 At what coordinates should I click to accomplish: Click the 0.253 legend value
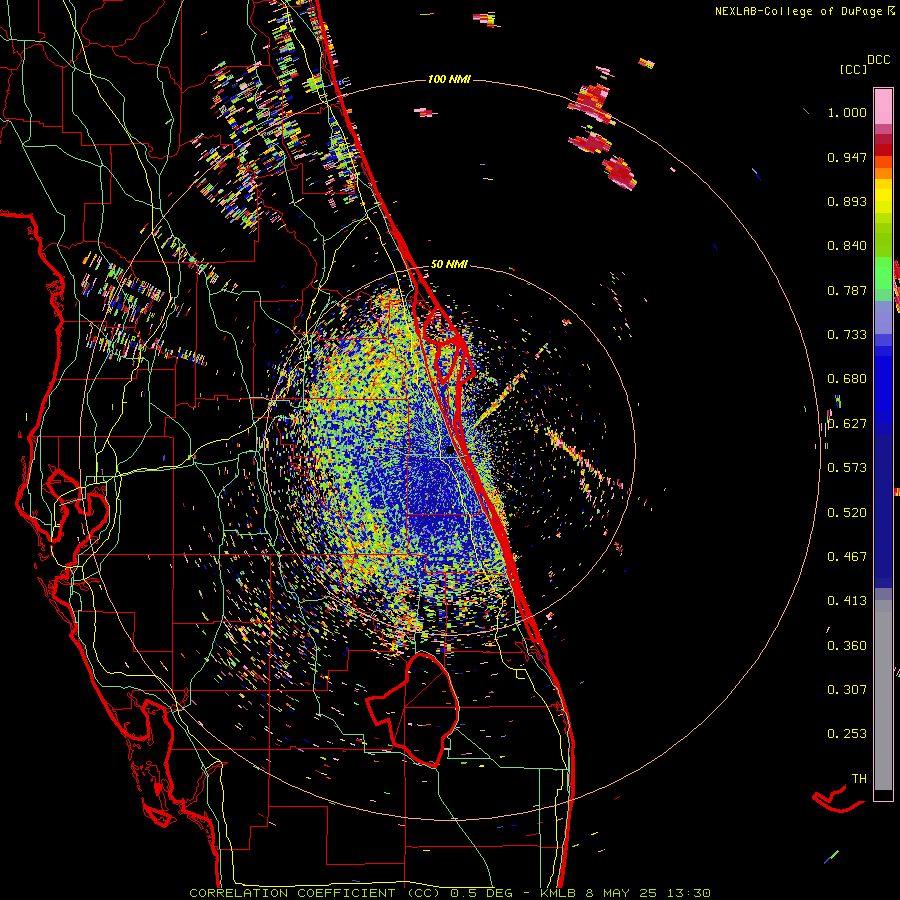tap(847, 734)
